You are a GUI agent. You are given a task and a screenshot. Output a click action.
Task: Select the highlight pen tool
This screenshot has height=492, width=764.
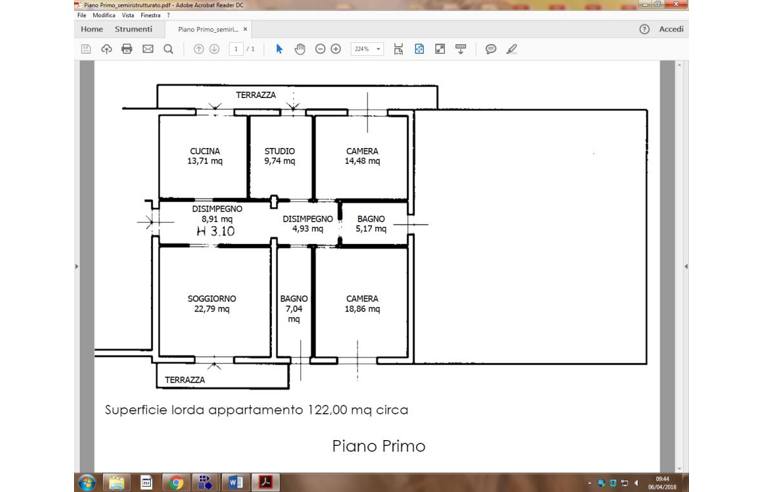(512, 49)
